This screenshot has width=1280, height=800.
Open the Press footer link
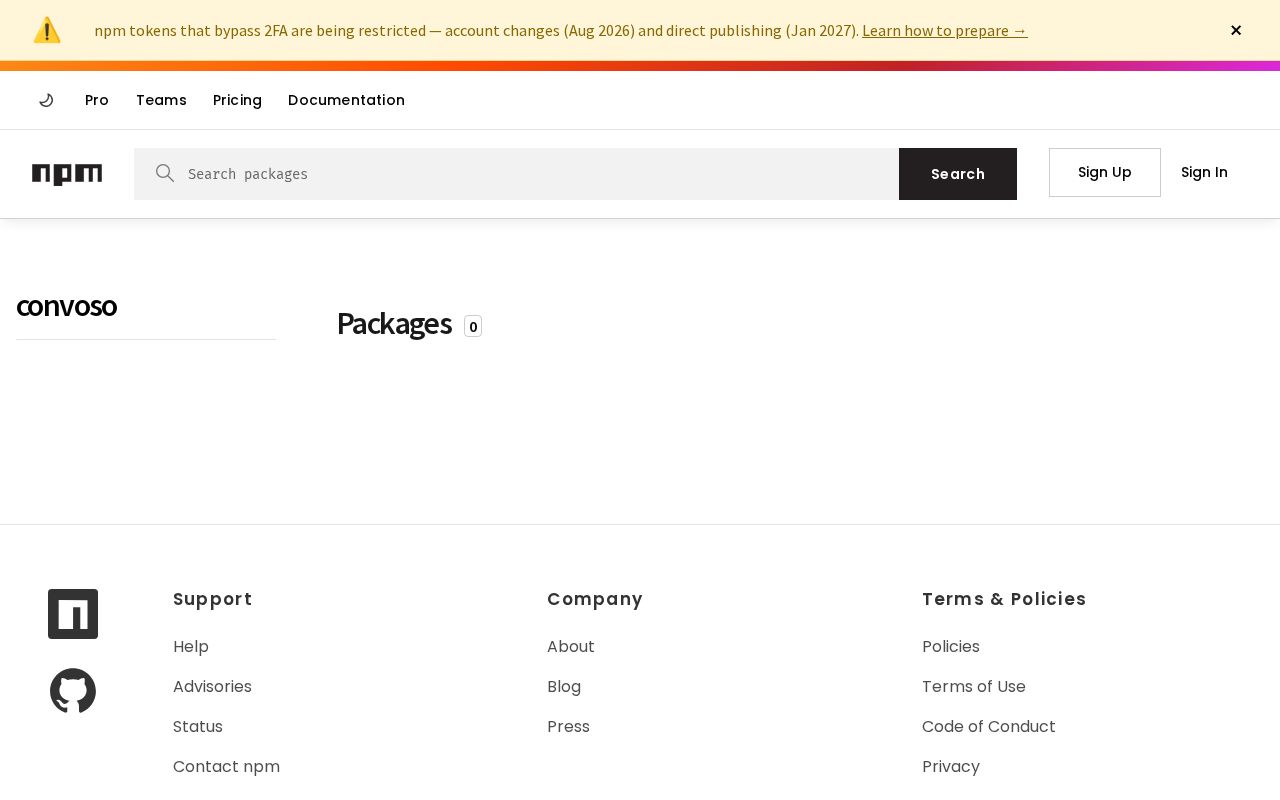pyautogui.click(x=568, y=727)
